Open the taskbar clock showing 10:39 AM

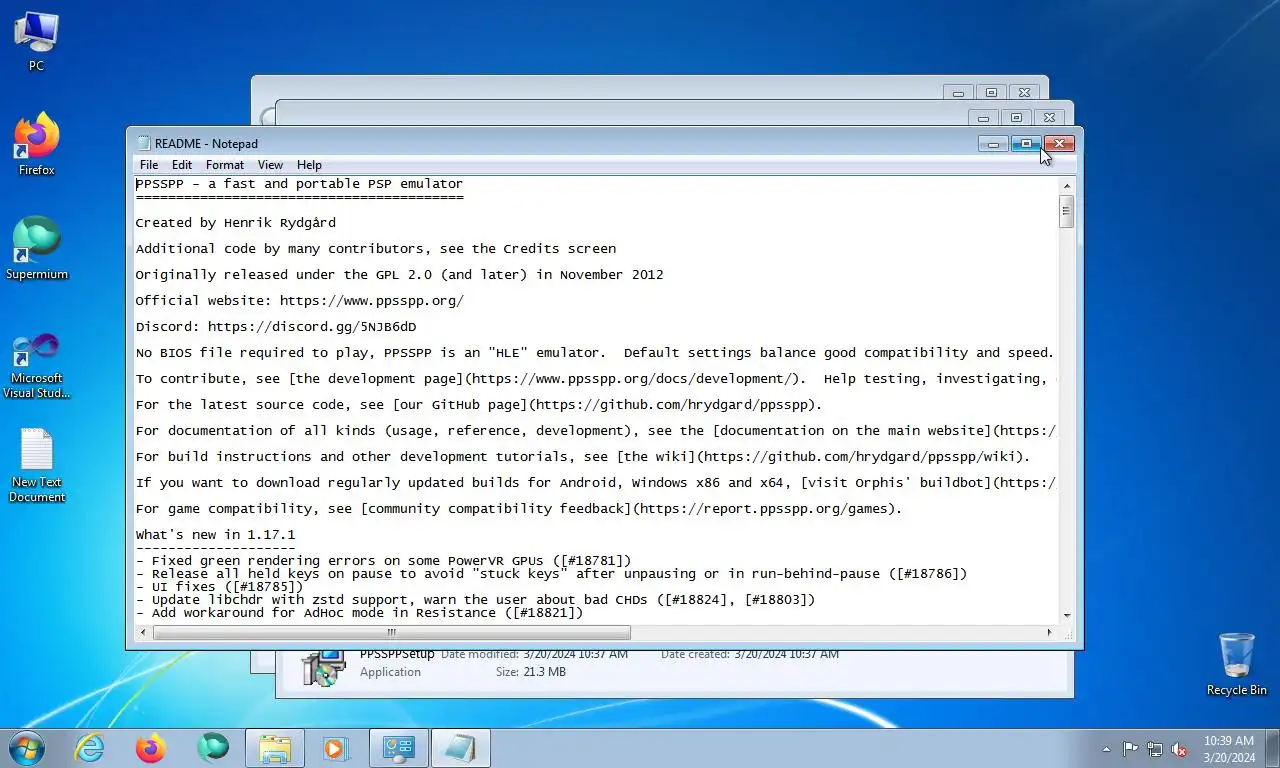point(1230,749)
